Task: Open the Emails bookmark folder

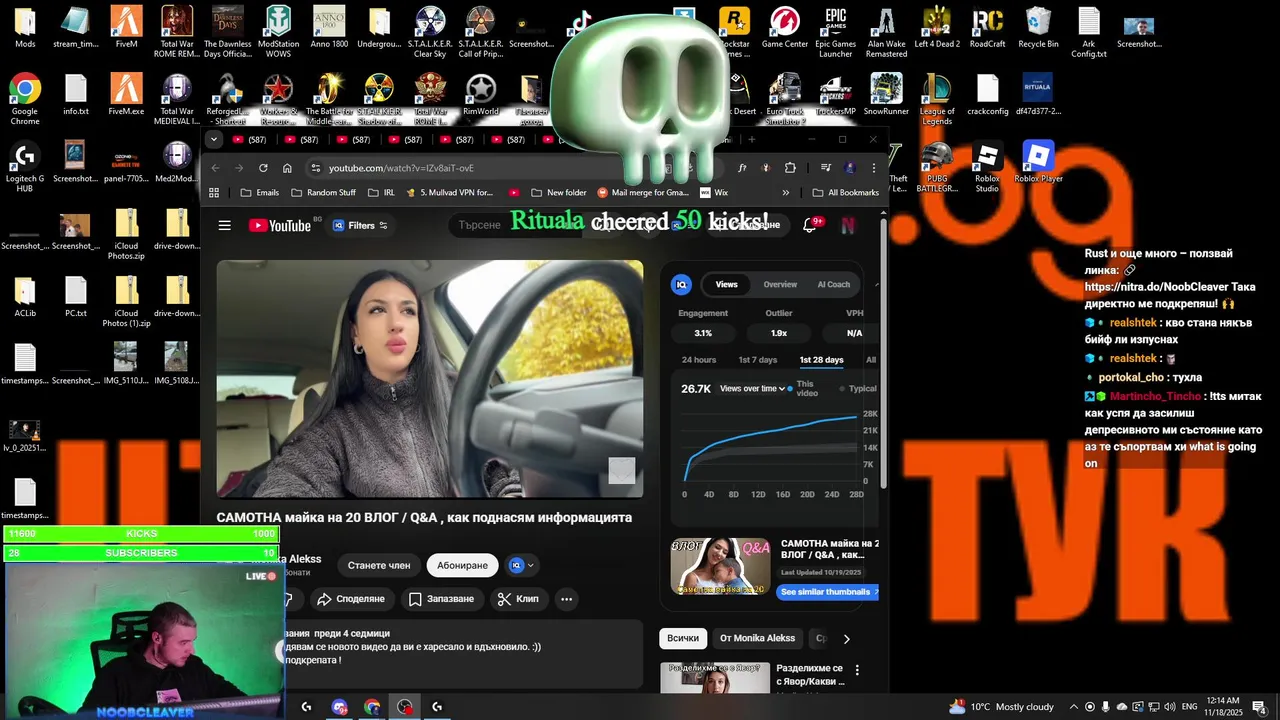Action: coord(259,192)
